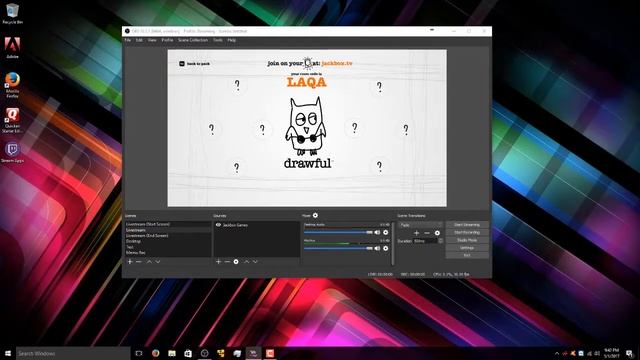Viewport: 640px width, 360px height.
Task: Move selected source up
Action: [x=247, y=262]
